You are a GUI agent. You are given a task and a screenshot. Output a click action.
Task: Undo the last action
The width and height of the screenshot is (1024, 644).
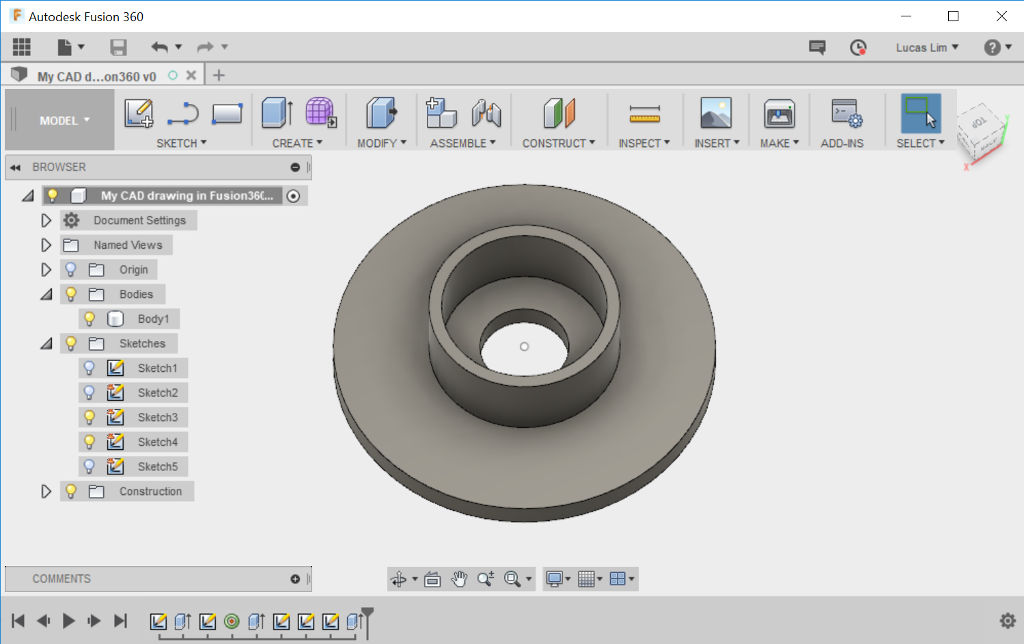click(x=160, y=47)
